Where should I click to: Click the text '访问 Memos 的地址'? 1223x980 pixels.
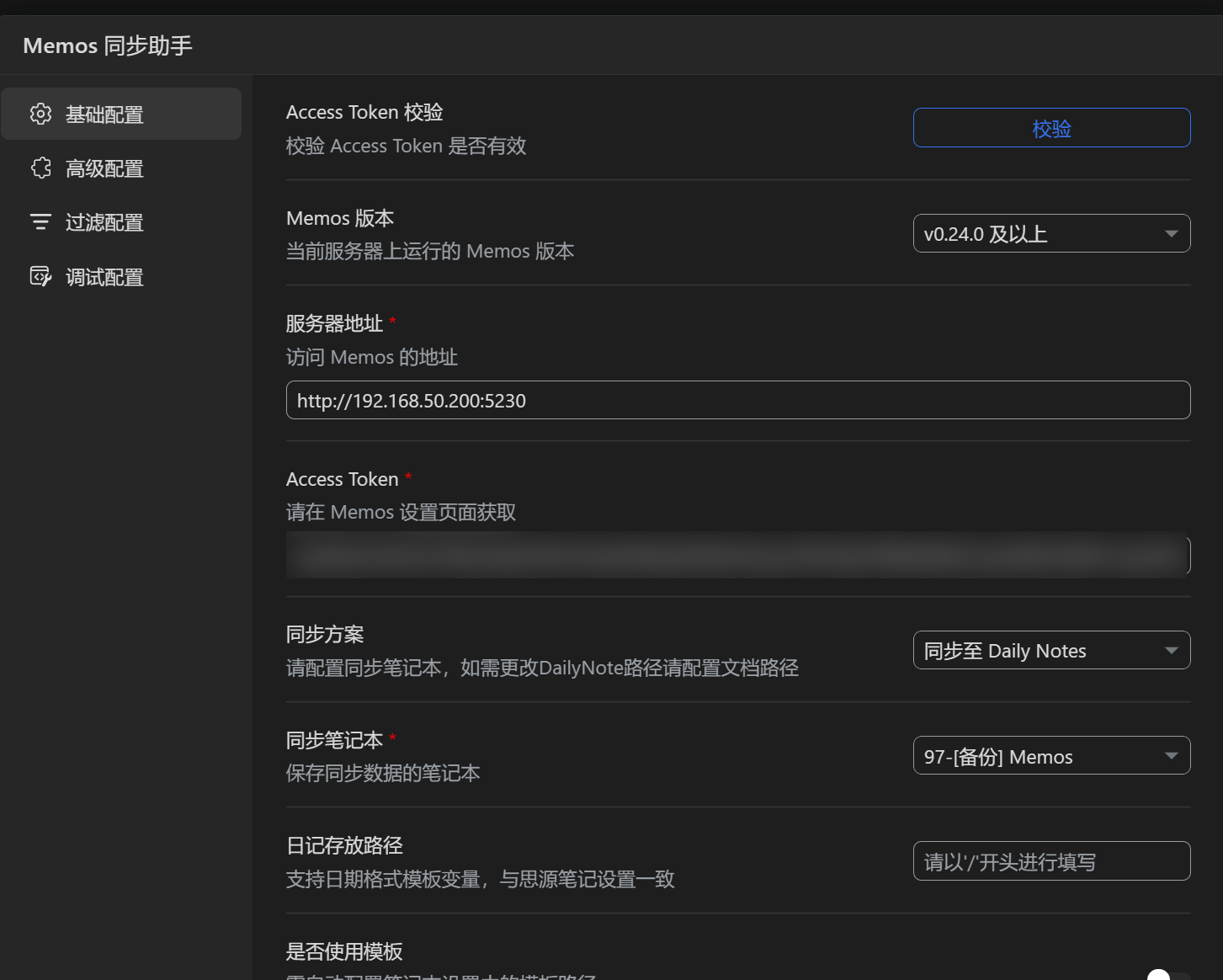[x=372, y=357]
